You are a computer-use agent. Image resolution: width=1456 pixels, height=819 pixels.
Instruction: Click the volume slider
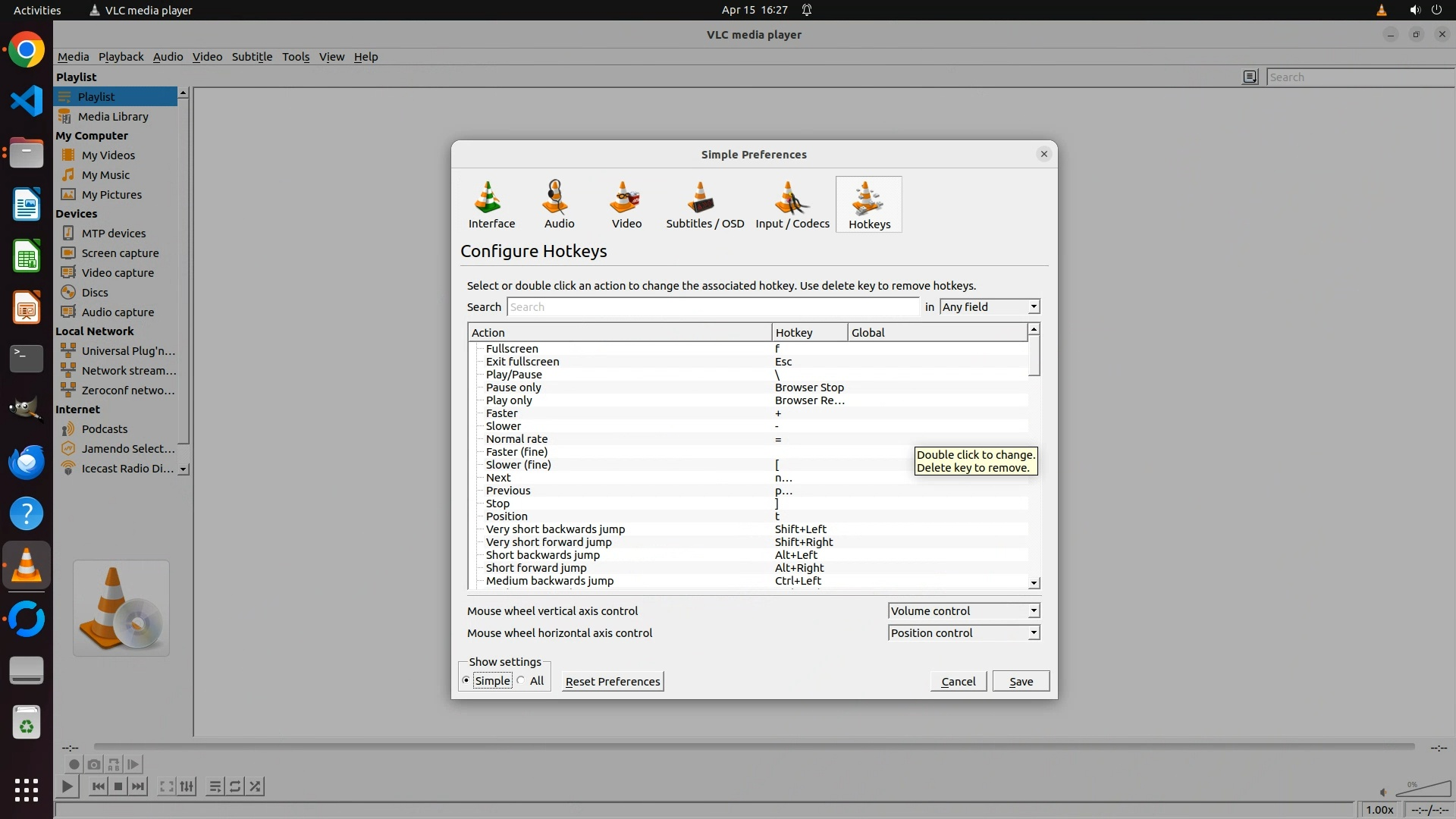tap(1423, 790)
